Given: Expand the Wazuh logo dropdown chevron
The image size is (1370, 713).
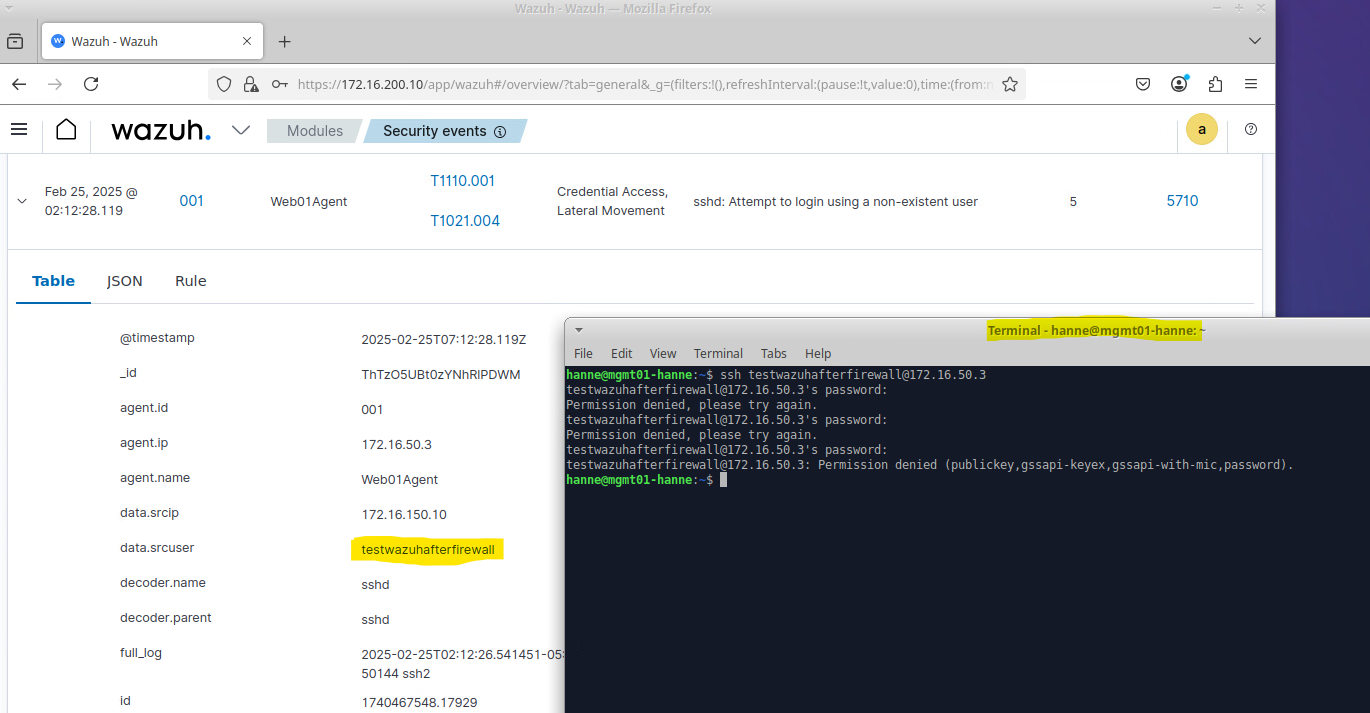Looking at the screenshot, I should 240,130.
